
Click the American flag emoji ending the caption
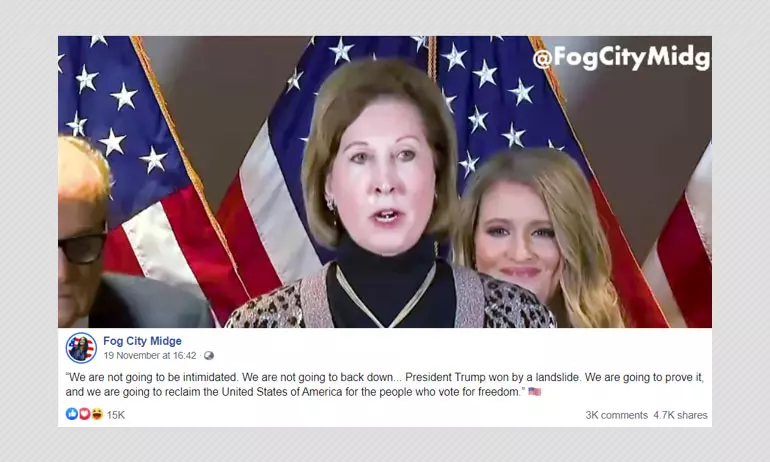[x=534, y=392]
